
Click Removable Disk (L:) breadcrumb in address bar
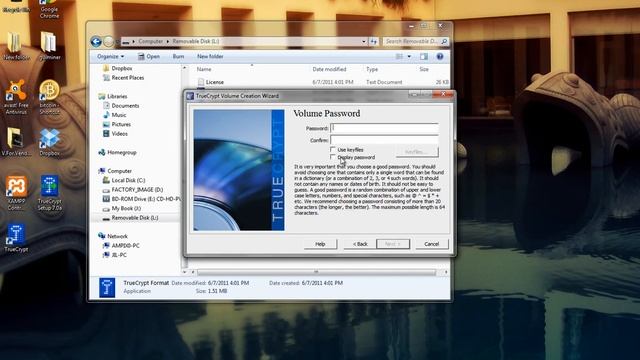coord(196,41)
